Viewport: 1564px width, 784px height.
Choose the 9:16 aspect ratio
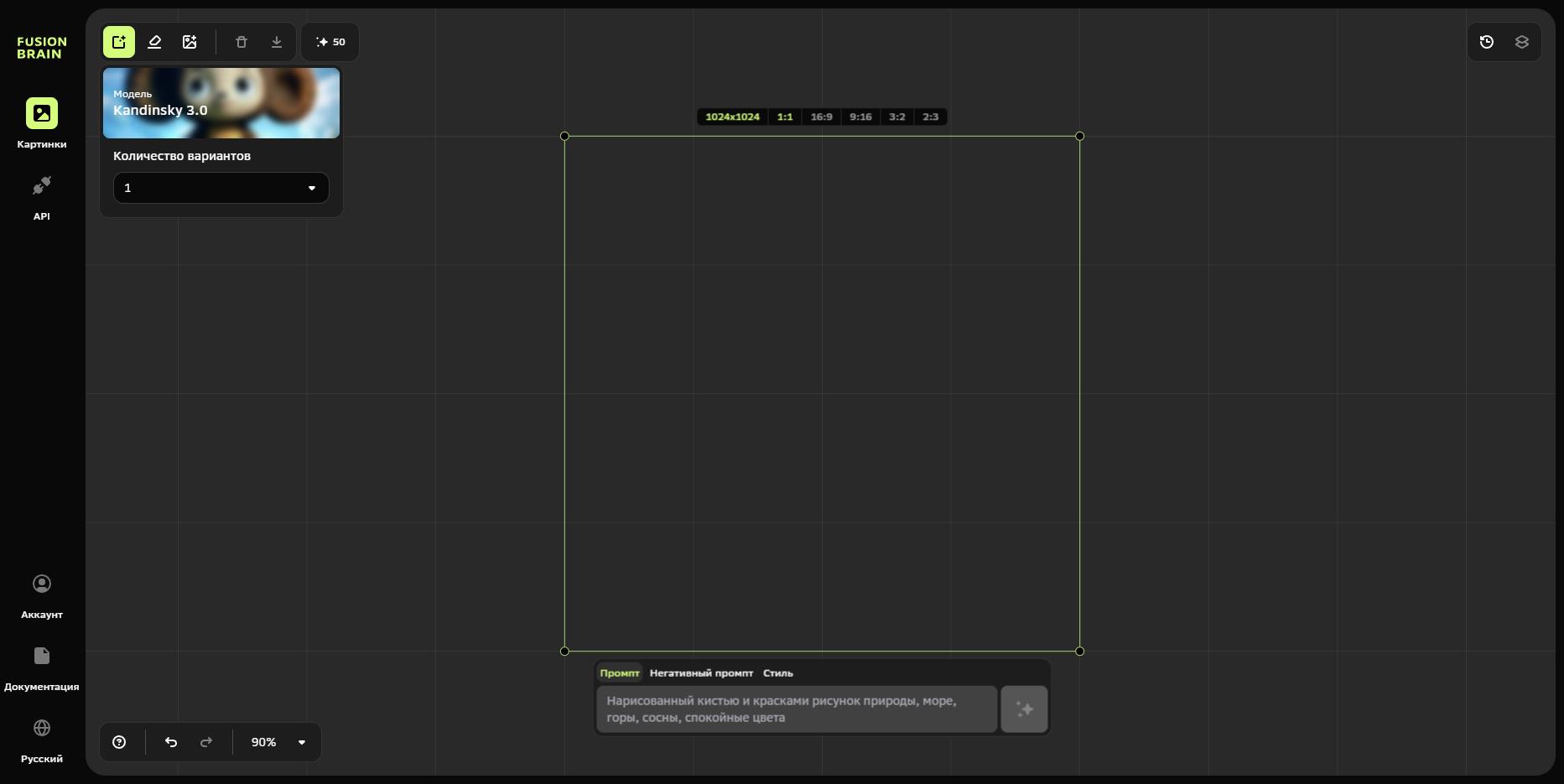860,117
